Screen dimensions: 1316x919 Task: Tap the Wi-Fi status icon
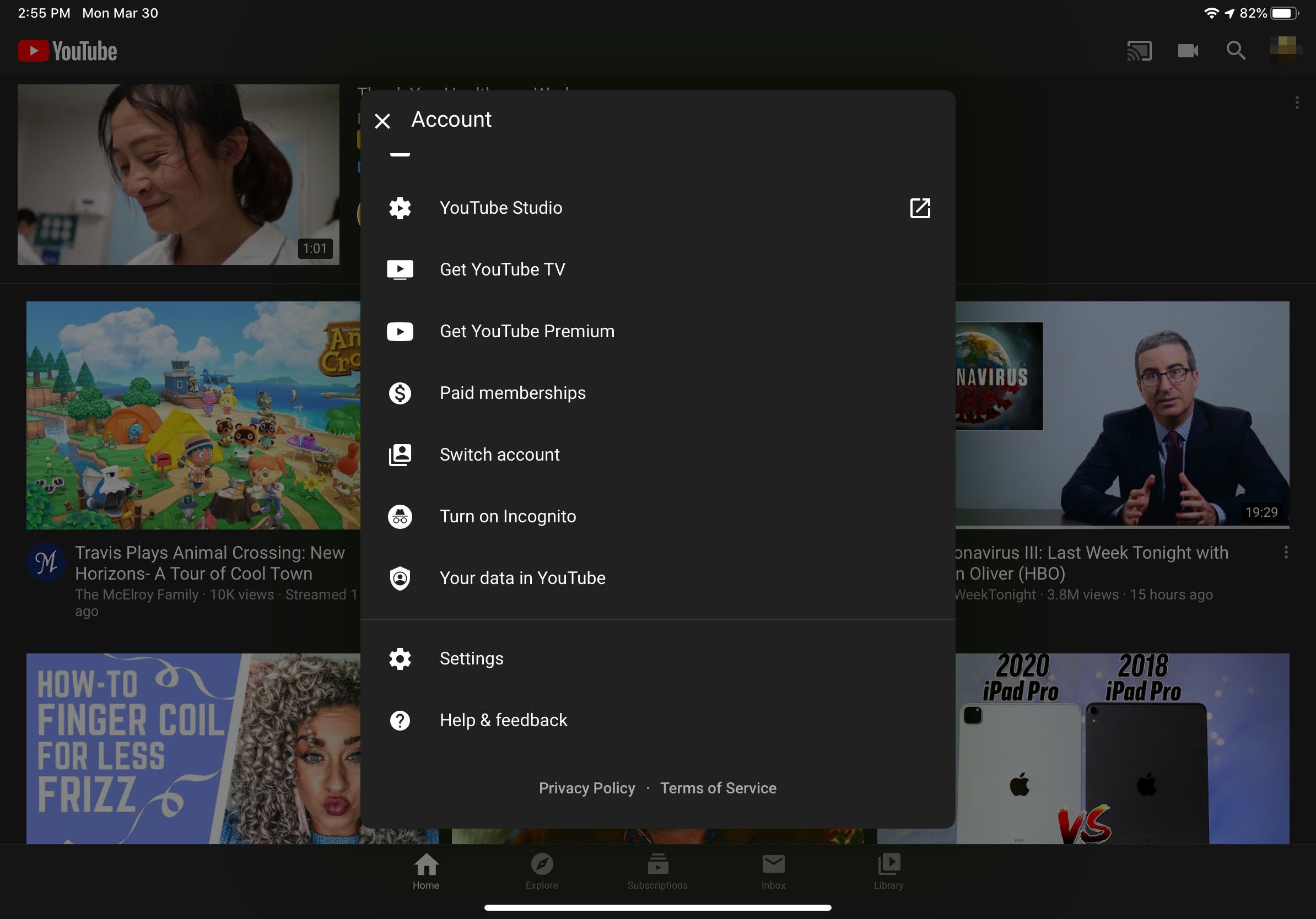point(1211,13)
